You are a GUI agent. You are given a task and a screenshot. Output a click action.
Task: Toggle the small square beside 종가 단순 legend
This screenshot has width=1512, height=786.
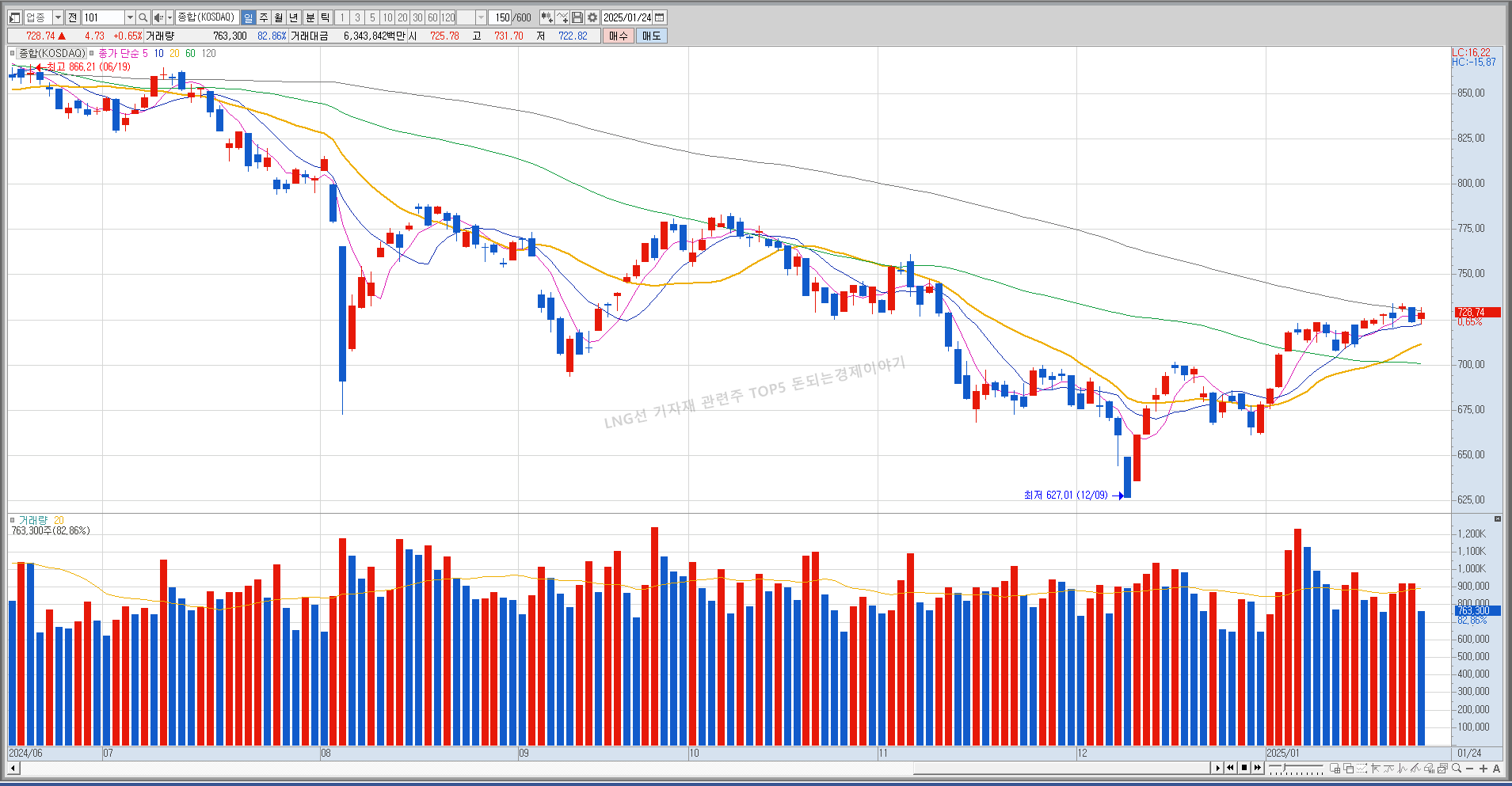coord(92,53)
